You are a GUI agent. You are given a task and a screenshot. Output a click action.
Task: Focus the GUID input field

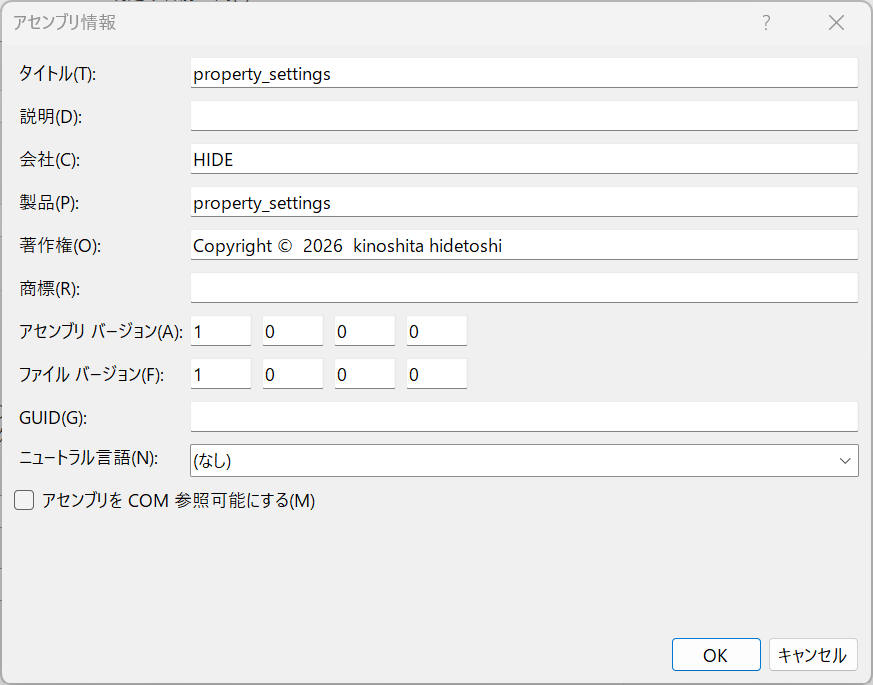[524, 417]
